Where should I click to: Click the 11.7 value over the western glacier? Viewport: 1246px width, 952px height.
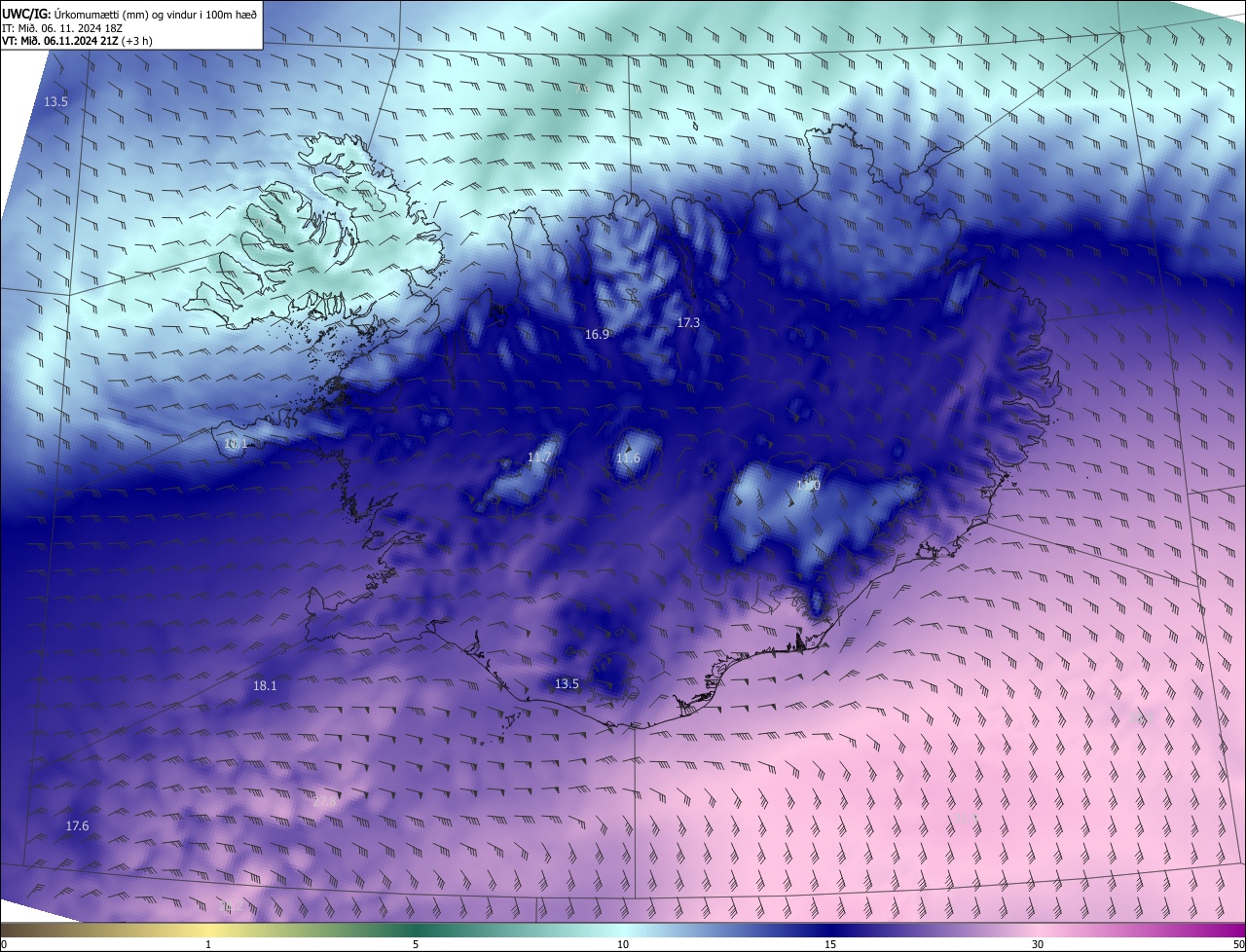tap(539, 458)
